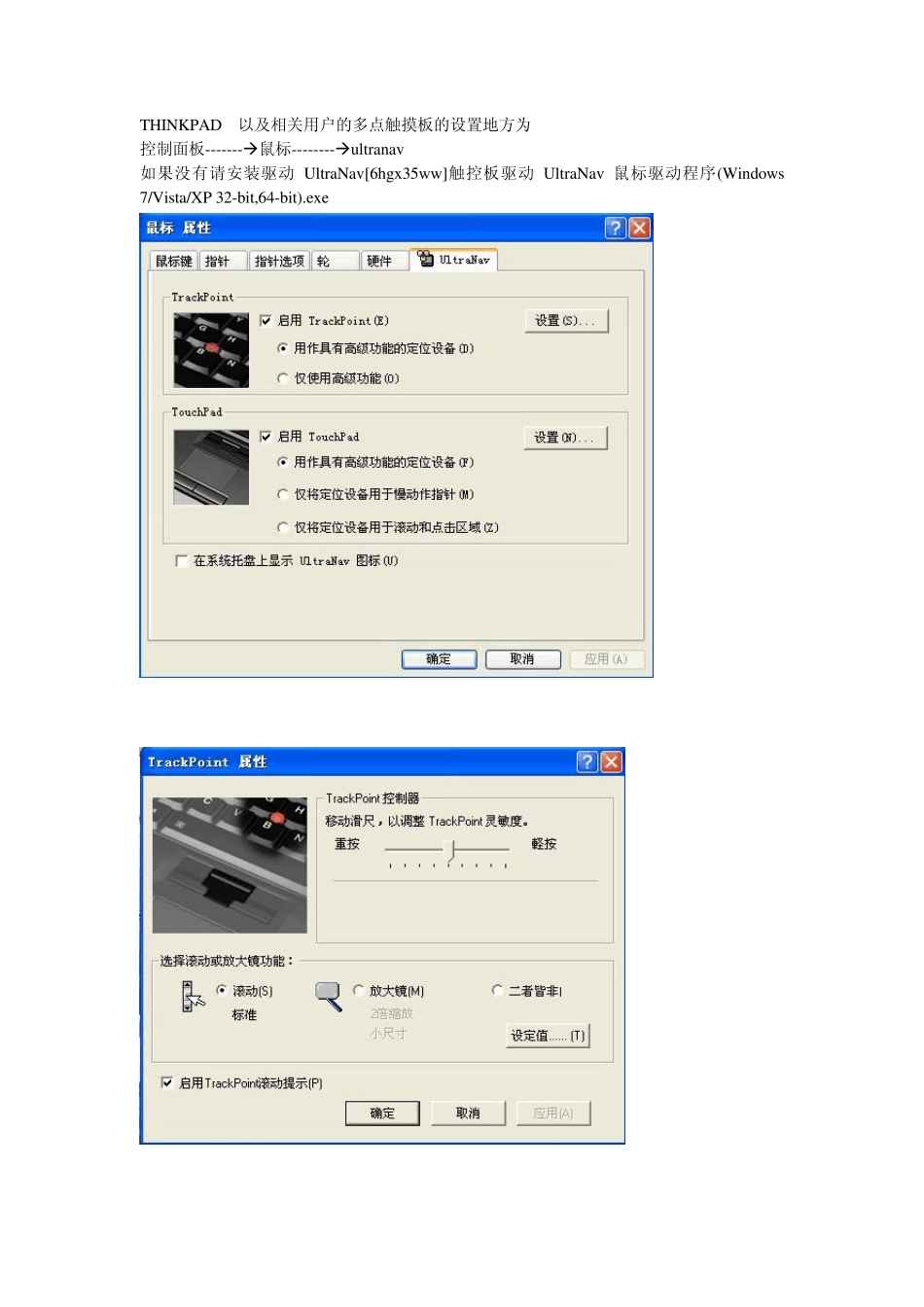Click the 輕按 label
The height and width of the screenshot is (1307, 924).
(x=544, y=844)
